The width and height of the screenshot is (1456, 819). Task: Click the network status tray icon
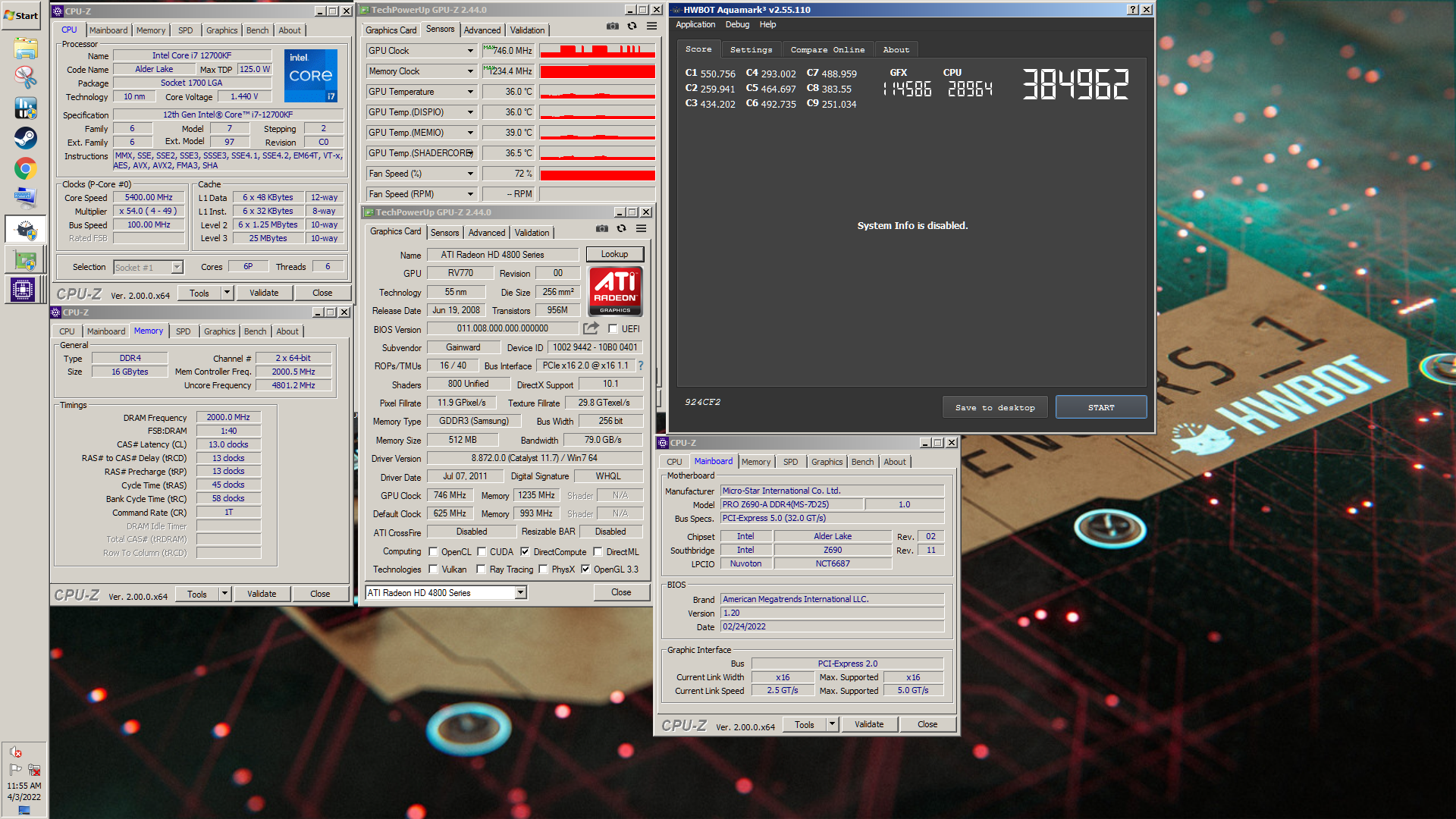pos(34,769)
